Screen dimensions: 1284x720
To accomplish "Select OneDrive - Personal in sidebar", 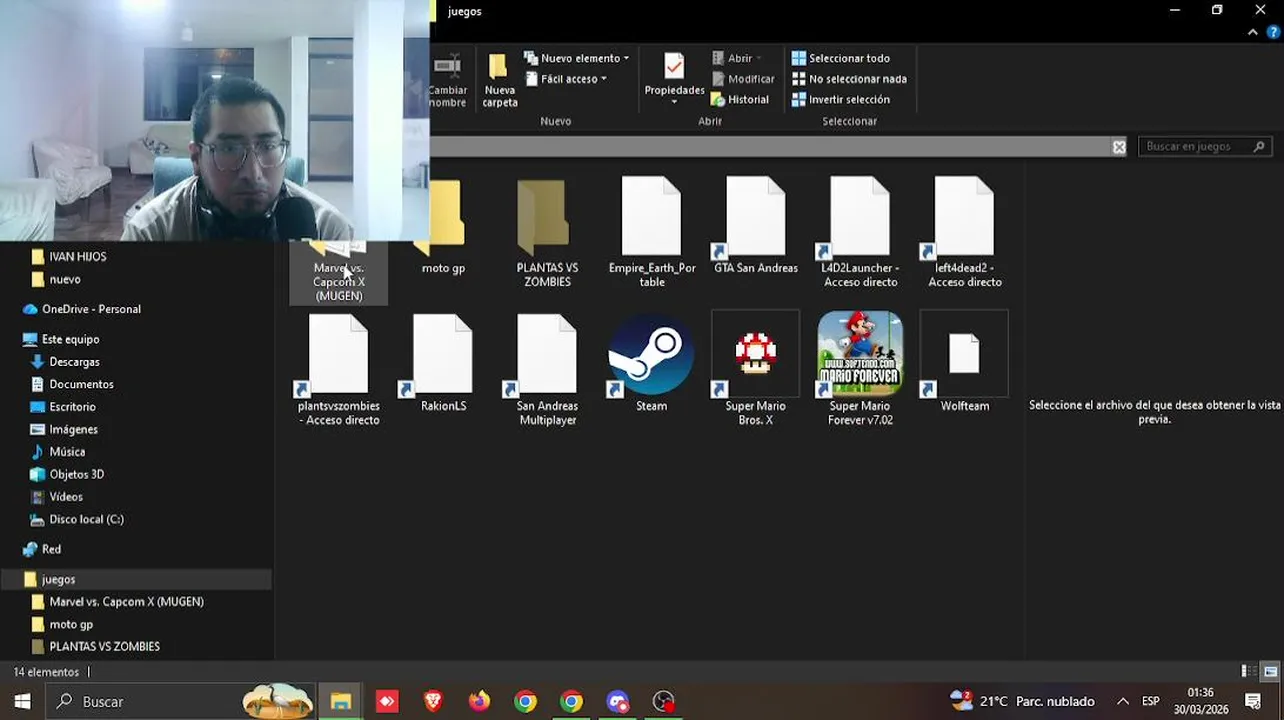I will coord(91,310).
